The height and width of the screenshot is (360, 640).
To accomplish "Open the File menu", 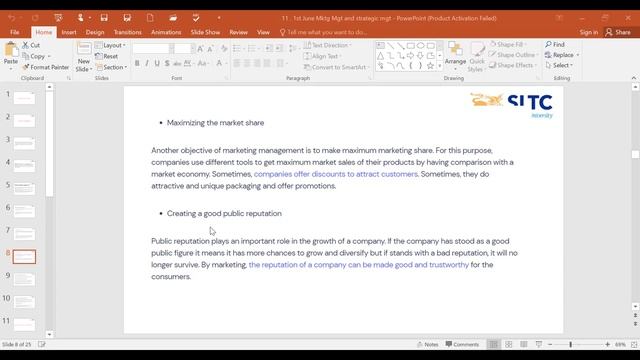I will click(x=15, y=32).
